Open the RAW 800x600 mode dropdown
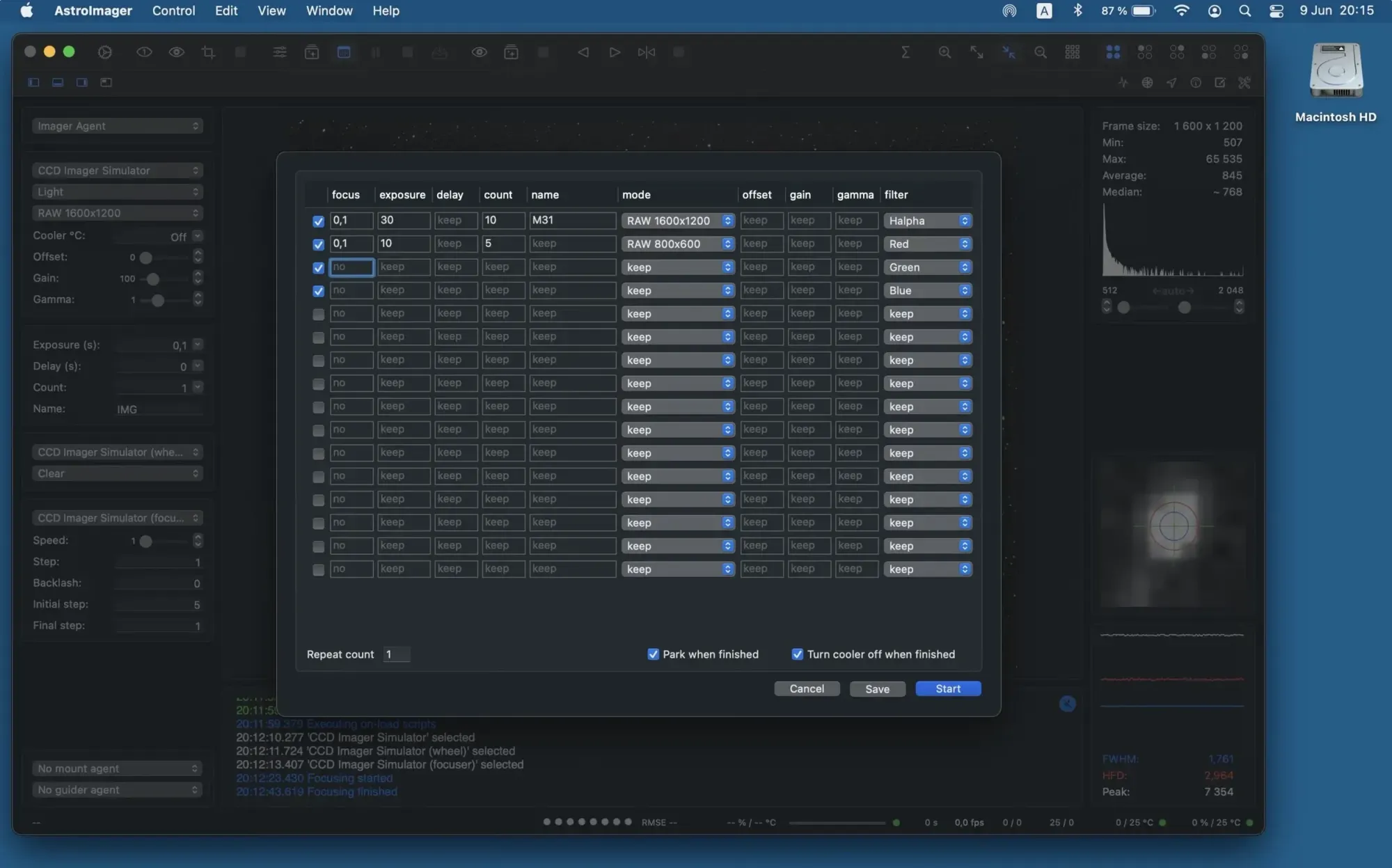 [x=678, y=244]
